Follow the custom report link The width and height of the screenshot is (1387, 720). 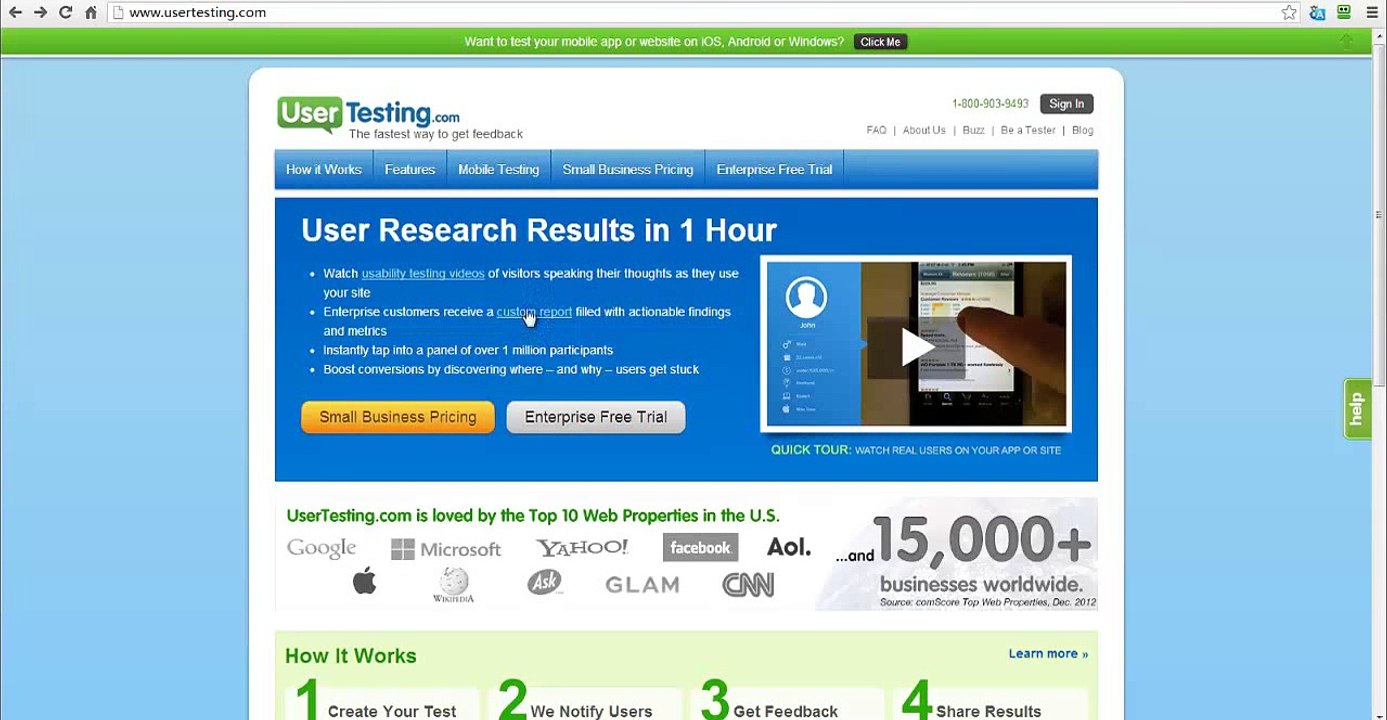(x=534, y=312)
